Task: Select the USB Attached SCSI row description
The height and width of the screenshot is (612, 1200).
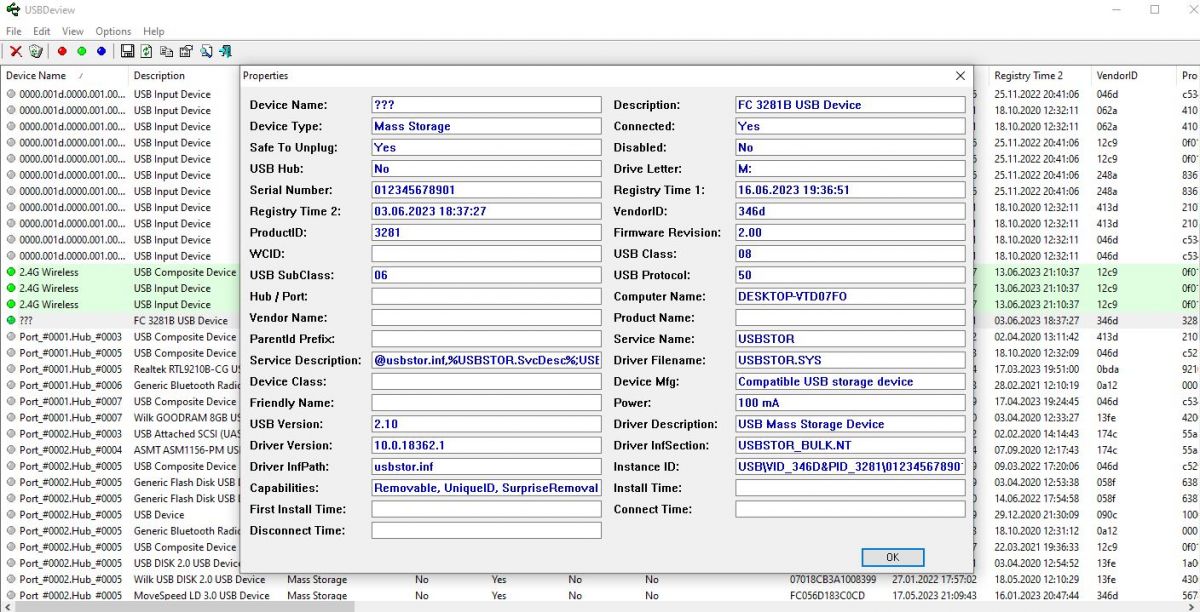Action: (188, 434)
